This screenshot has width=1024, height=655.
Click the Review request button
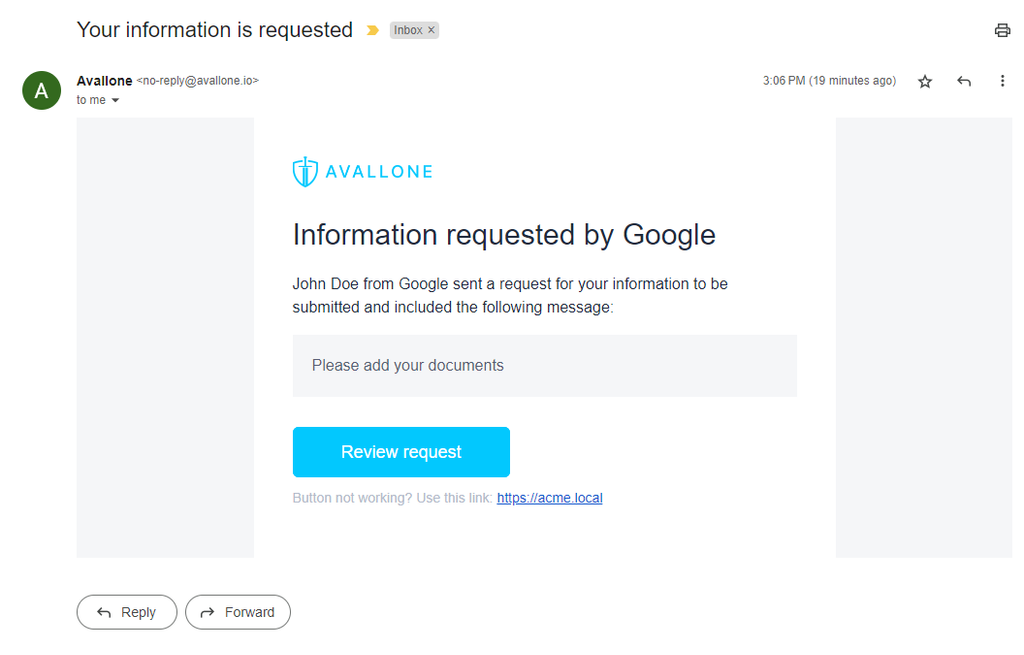click(x=401, y=452)
